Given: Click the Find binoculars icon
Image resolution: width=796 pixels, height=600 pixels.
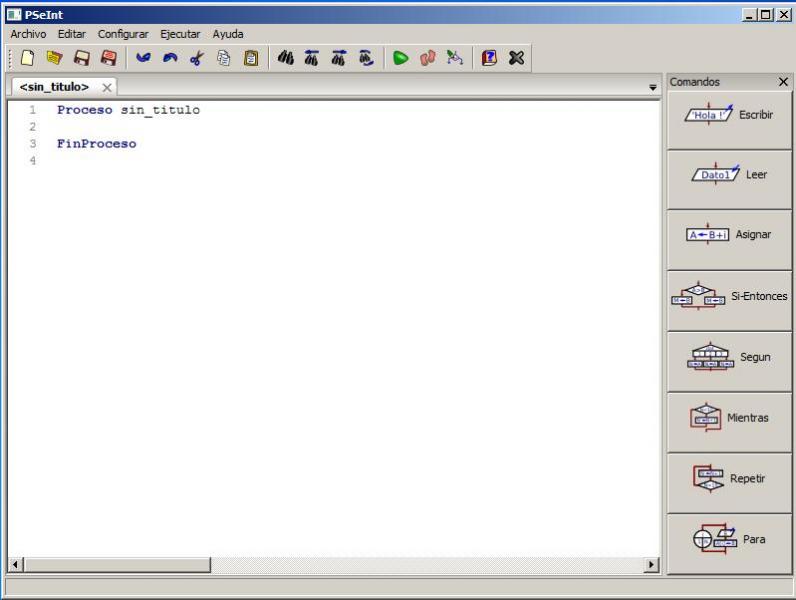Looking at the screenshot, I should point(285,58).
